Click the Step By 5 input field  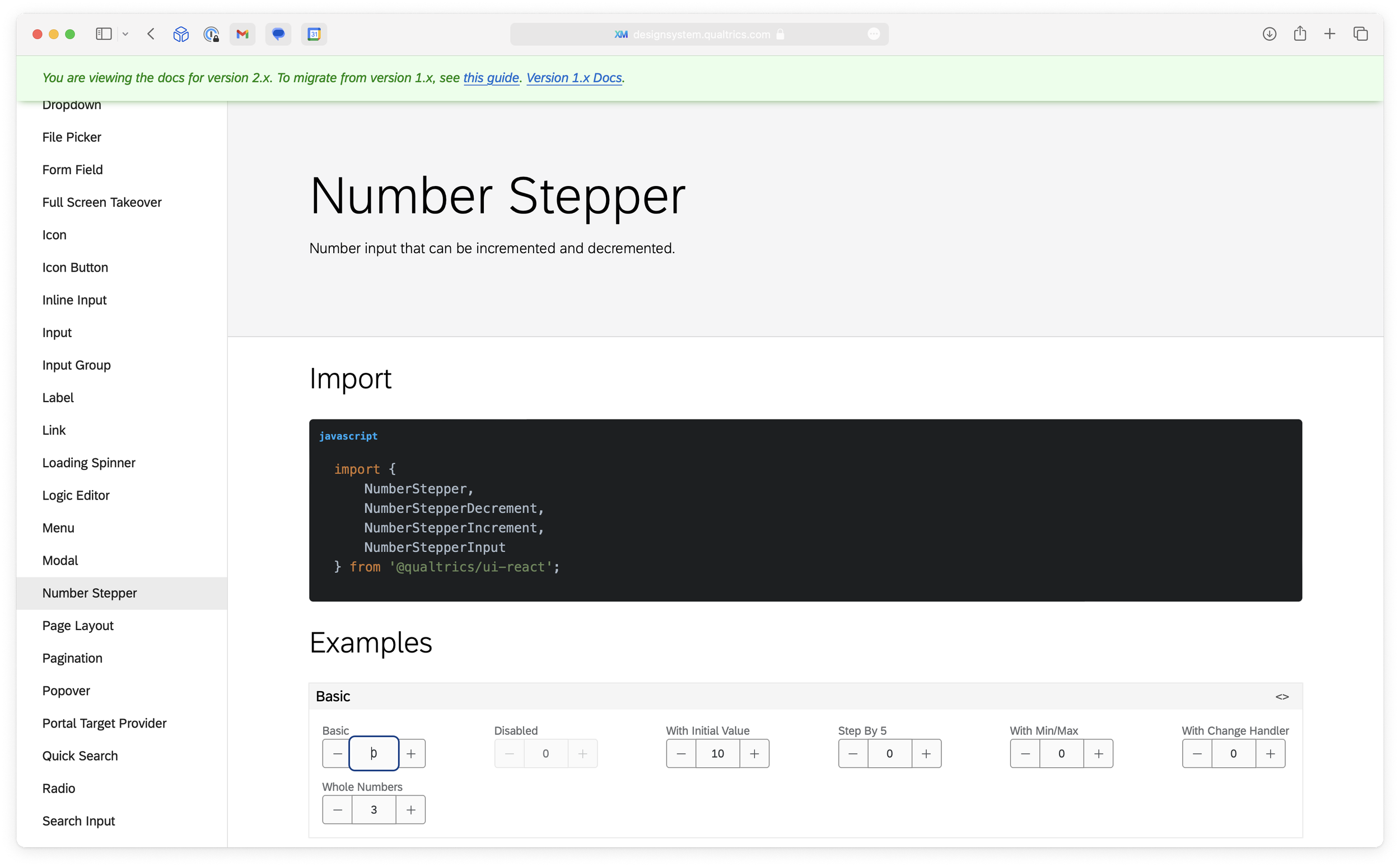click(890, 753)
